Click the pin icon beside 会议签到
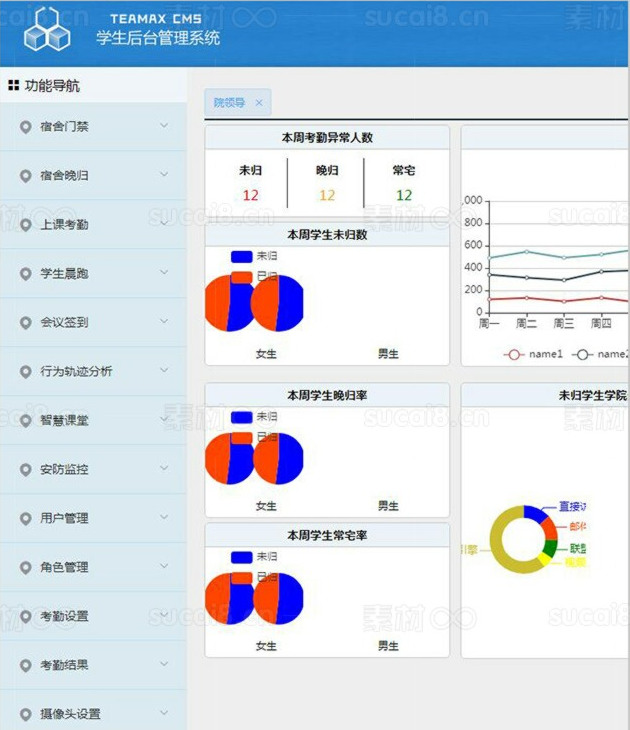Viewport: 630px width, 730px height. tap(26, 323)
